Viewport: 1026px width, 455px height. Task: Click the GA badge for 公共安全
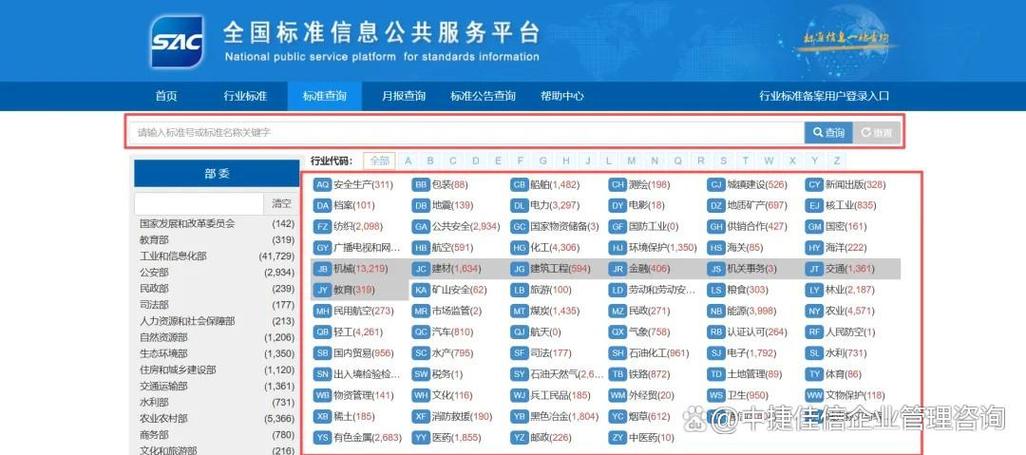pos(421,227)
